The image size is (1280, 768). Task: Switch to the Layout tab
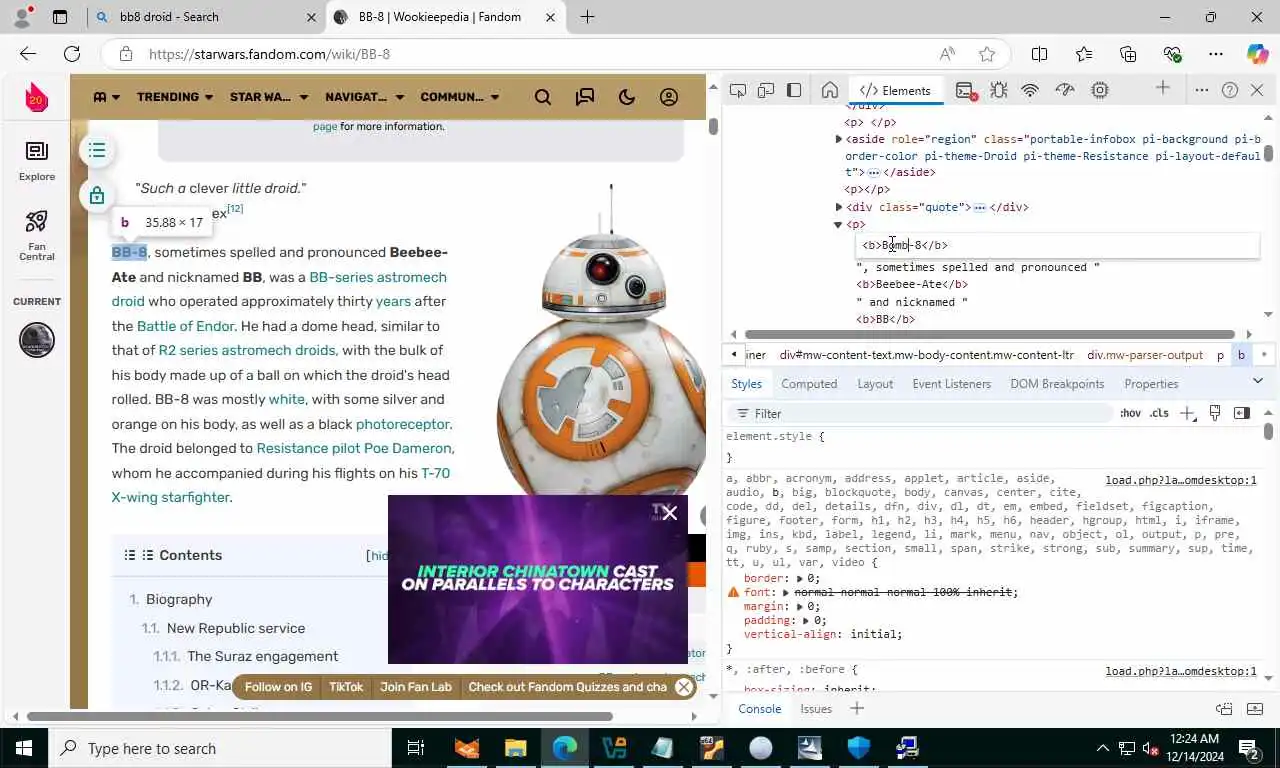point(875,384)
